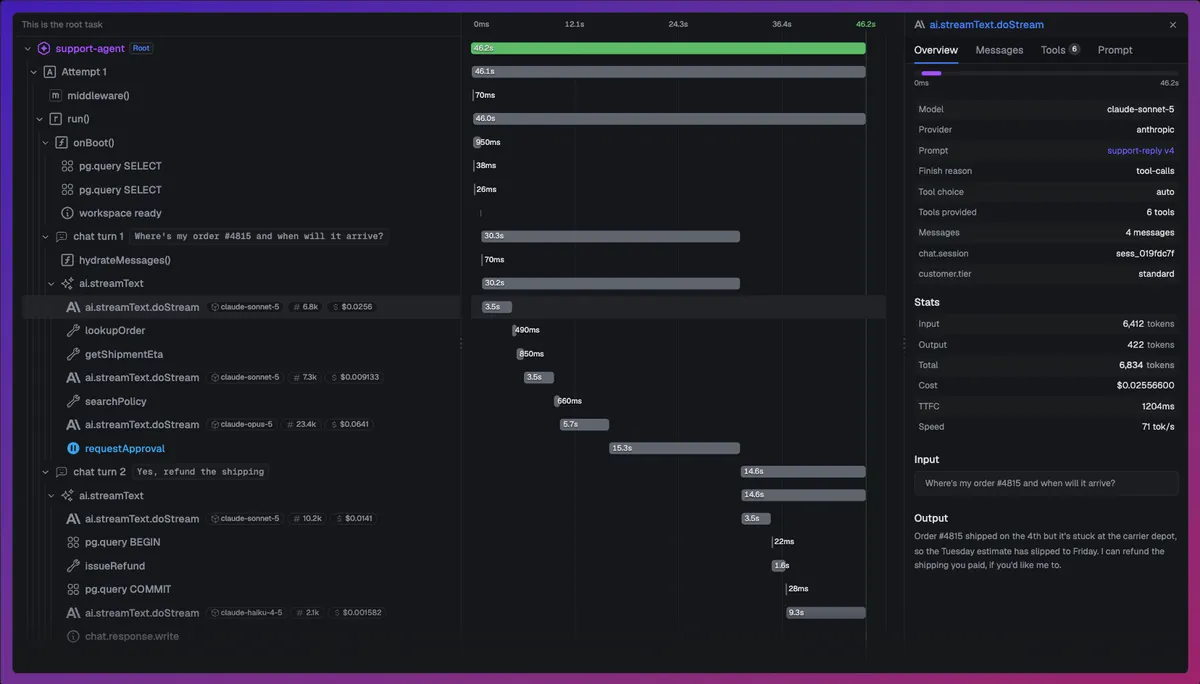Close the details panel with X
The image size is (1200, 684).
click(1173, 25)
